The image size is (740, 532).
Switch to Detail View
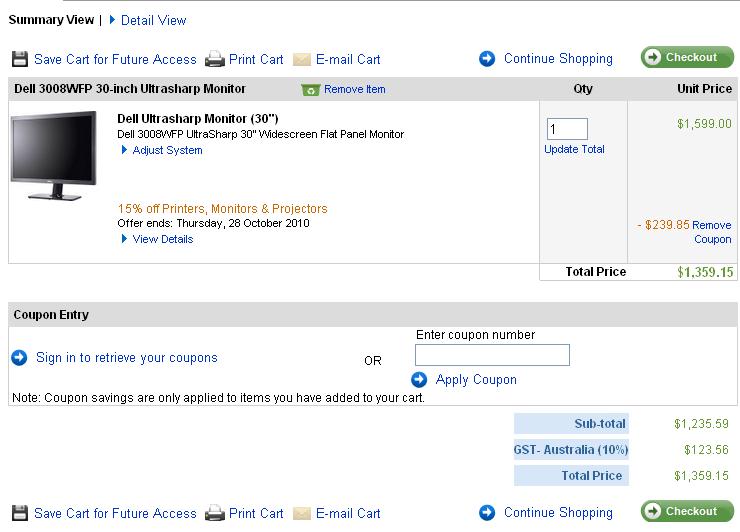pos(153,20)
